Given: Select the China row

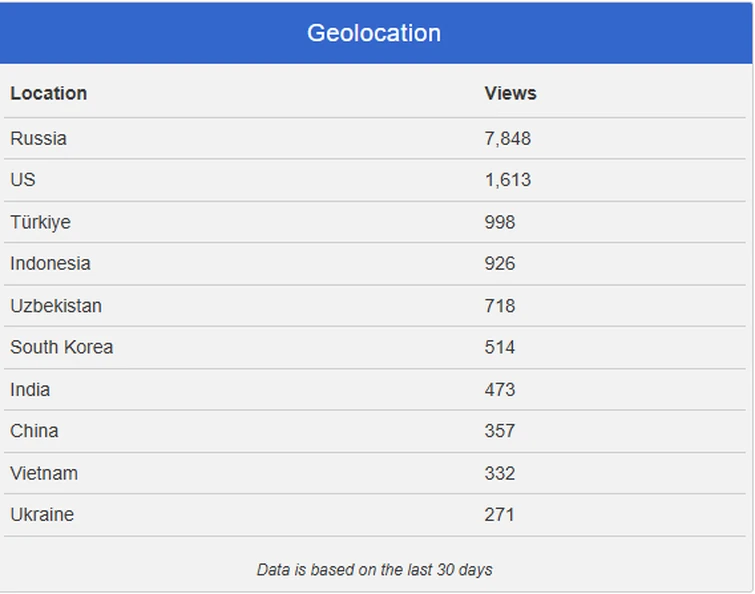Looking at the screenshot, I should (375, 431).
